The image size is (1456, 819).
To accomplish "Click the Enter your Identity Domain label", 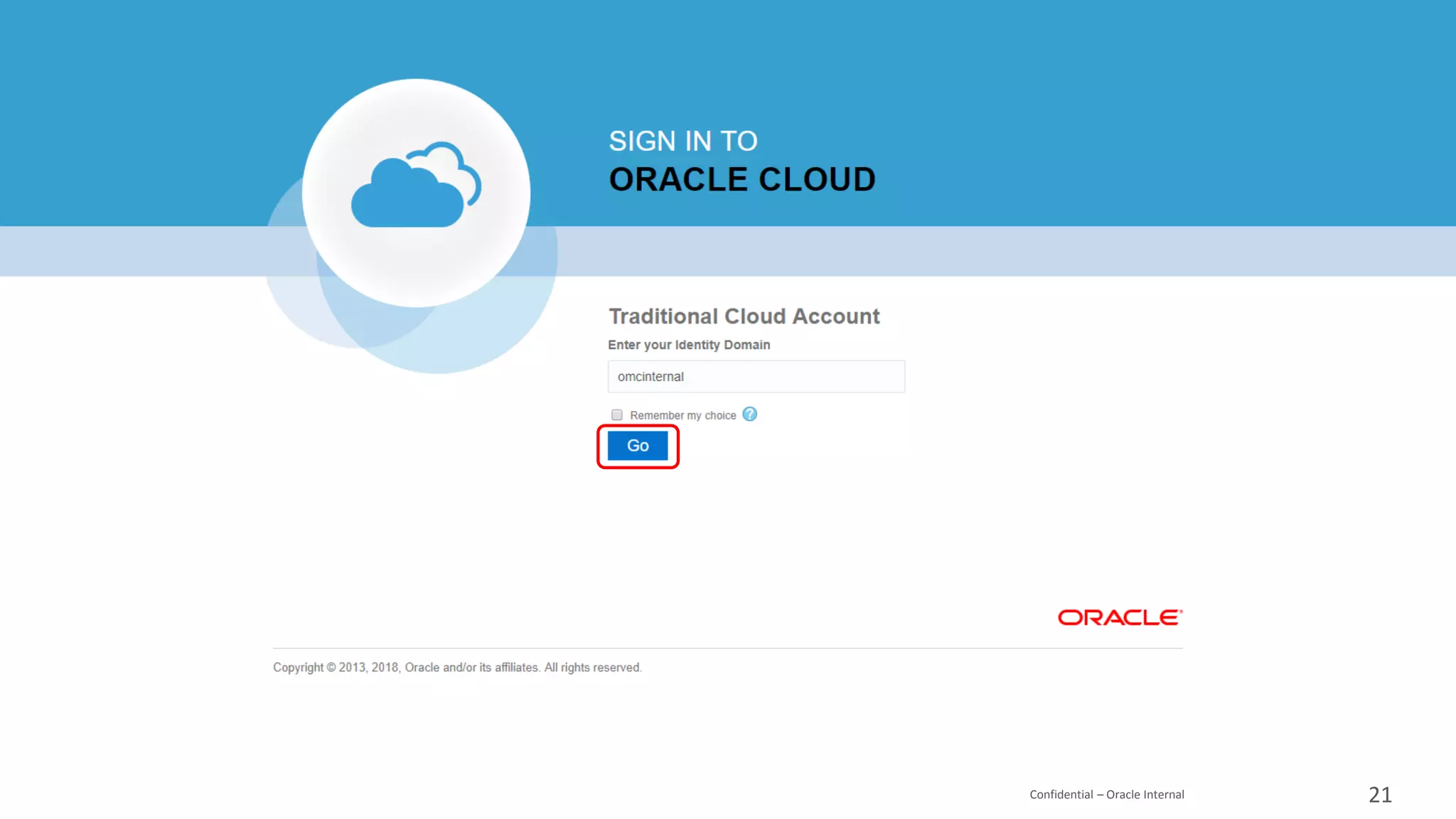I will (689, 345).
